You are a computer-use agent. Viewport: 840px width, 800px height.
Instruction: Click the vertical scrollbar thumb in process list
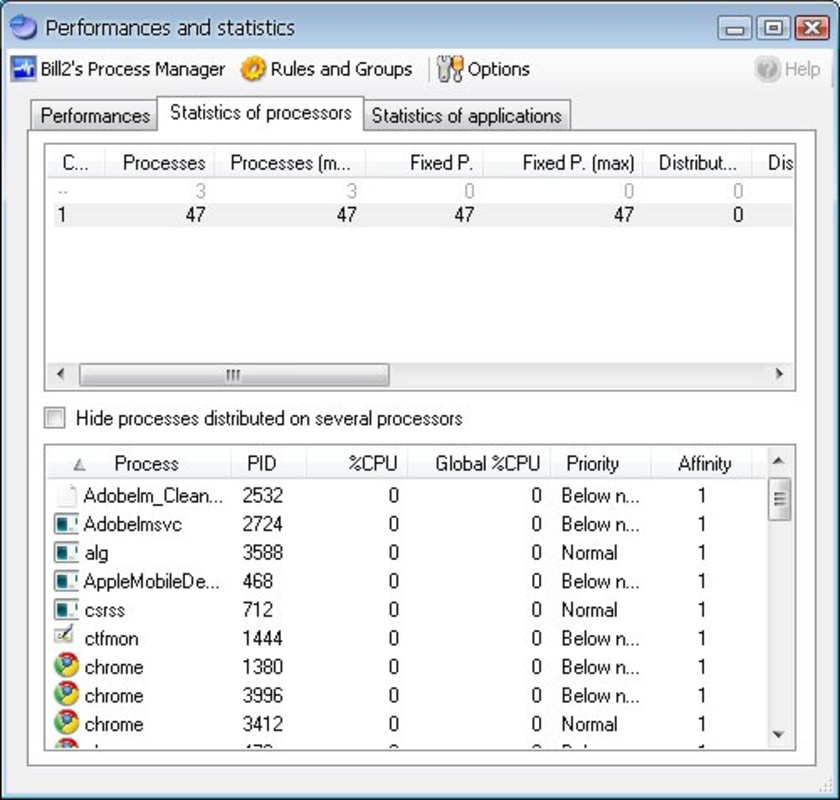click(779, 499)
